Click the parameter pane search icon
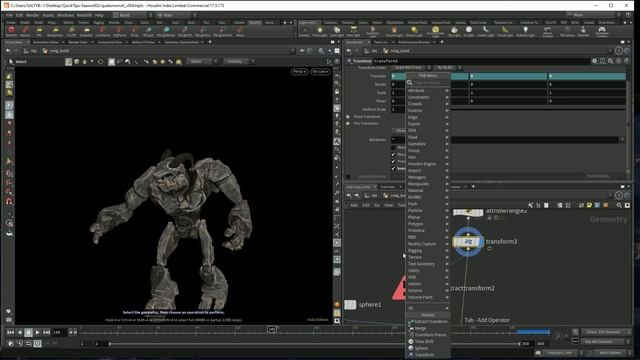 tap(610, 61)
